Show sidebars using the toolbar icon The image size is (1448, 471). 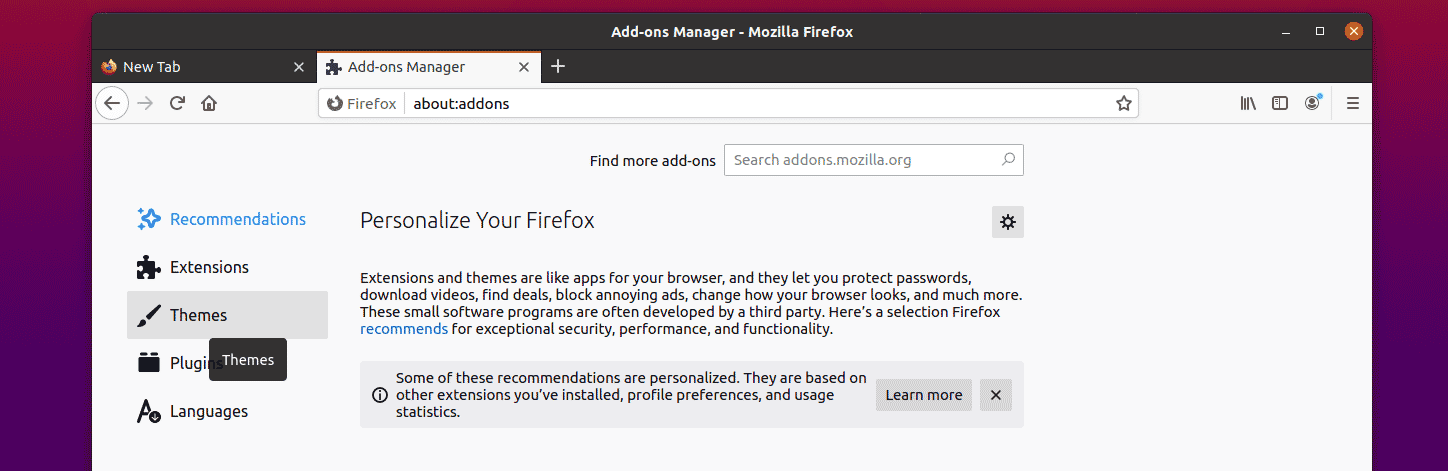pos(1280,103)
